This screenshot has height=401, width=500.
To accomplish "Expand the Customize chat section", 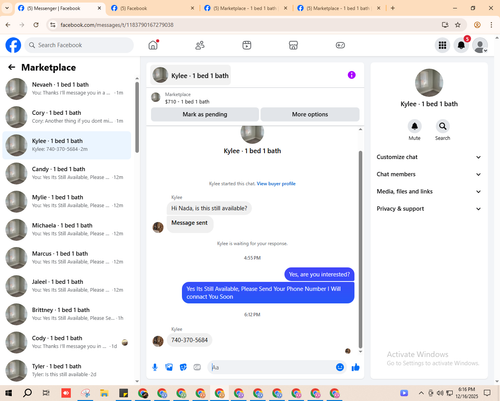I will (429, 157).
